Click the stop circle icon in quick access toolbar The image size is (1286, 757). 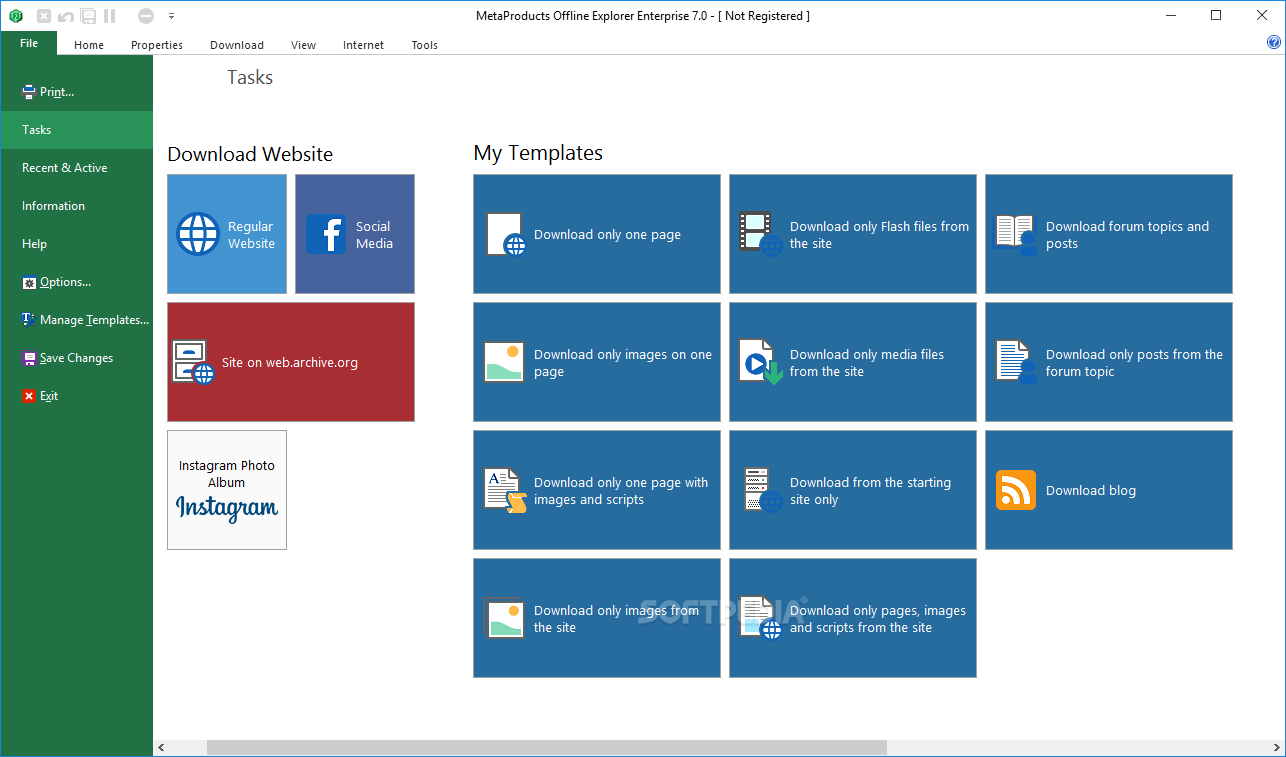point(146,16)
